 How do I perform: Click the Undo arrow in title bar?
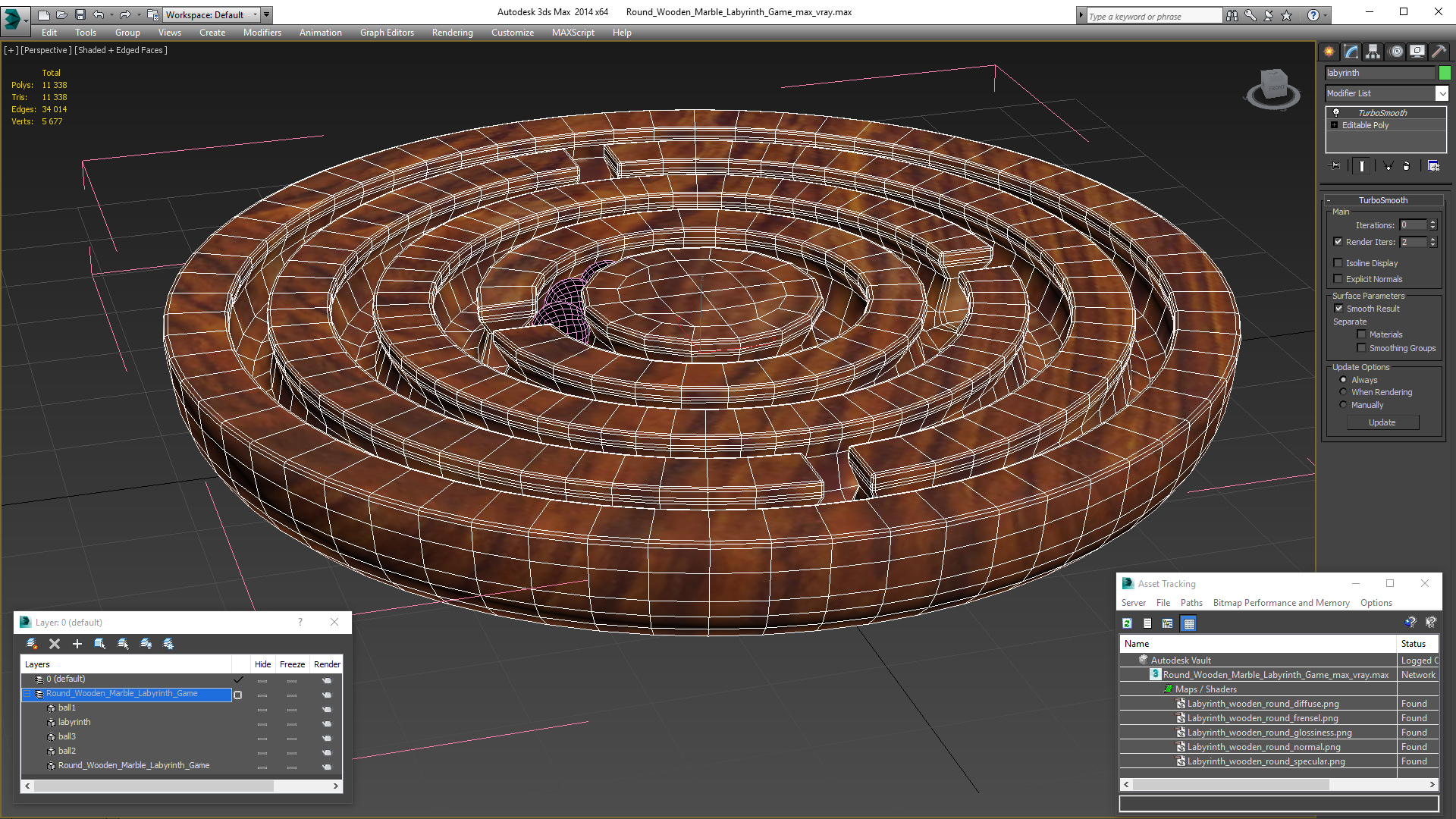[99, 14]
